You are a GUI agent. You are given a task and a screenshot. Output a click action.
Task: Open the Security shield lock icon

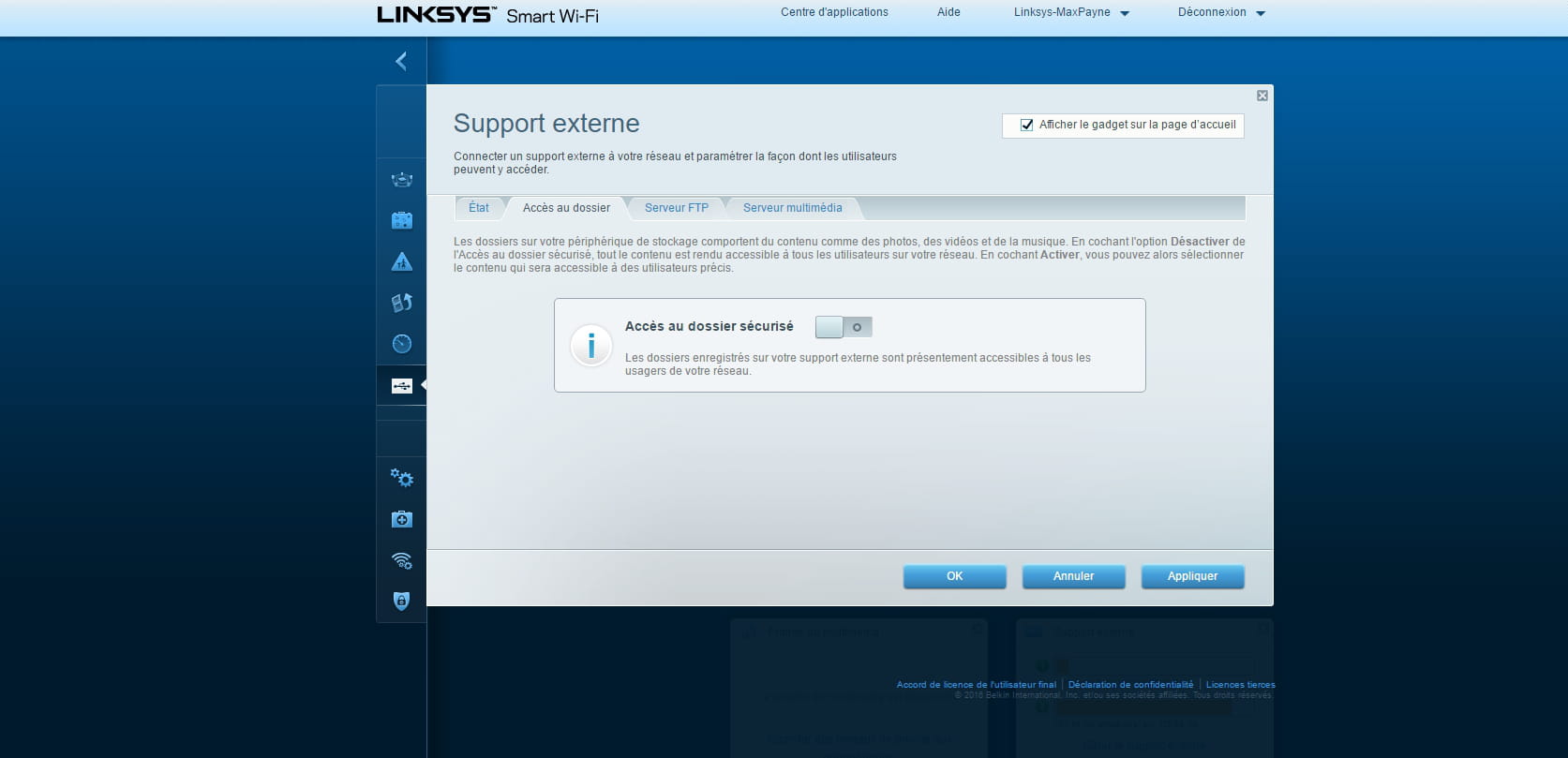click(x=401, y=601)
